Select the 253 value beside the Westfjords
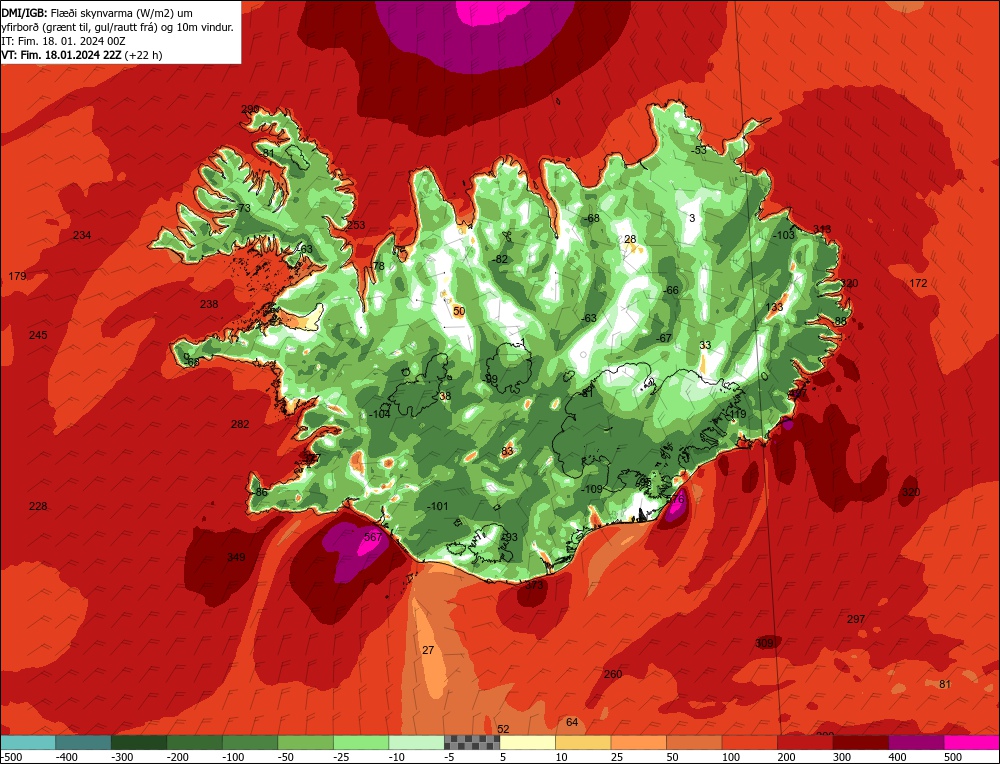This screenshot has height=764, width=1000. [x=356, y=224]
